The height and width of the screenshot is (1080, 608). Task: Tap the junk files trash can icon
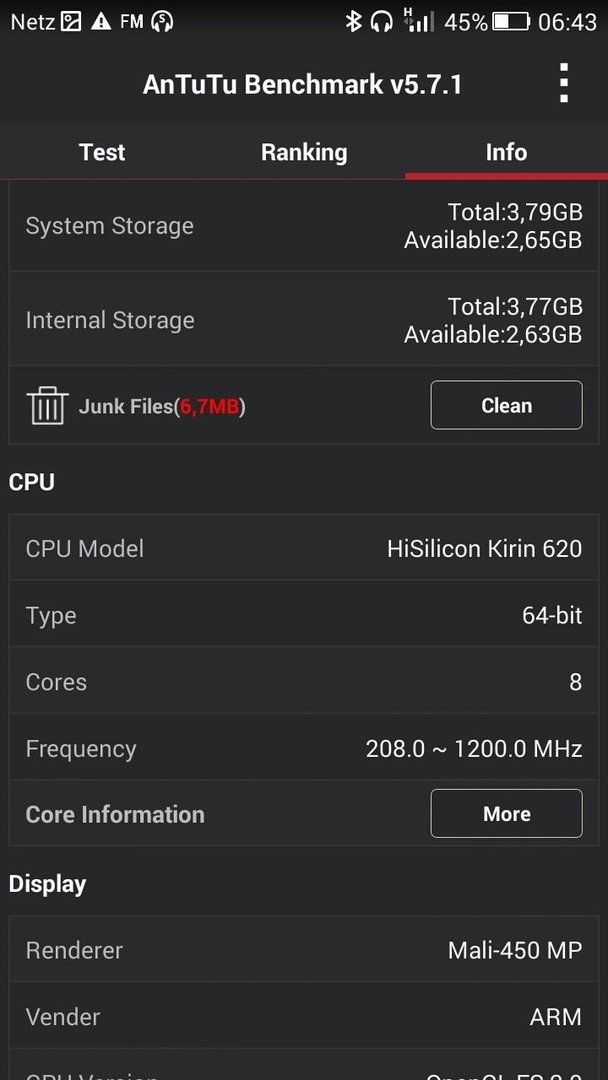point(47,405)
